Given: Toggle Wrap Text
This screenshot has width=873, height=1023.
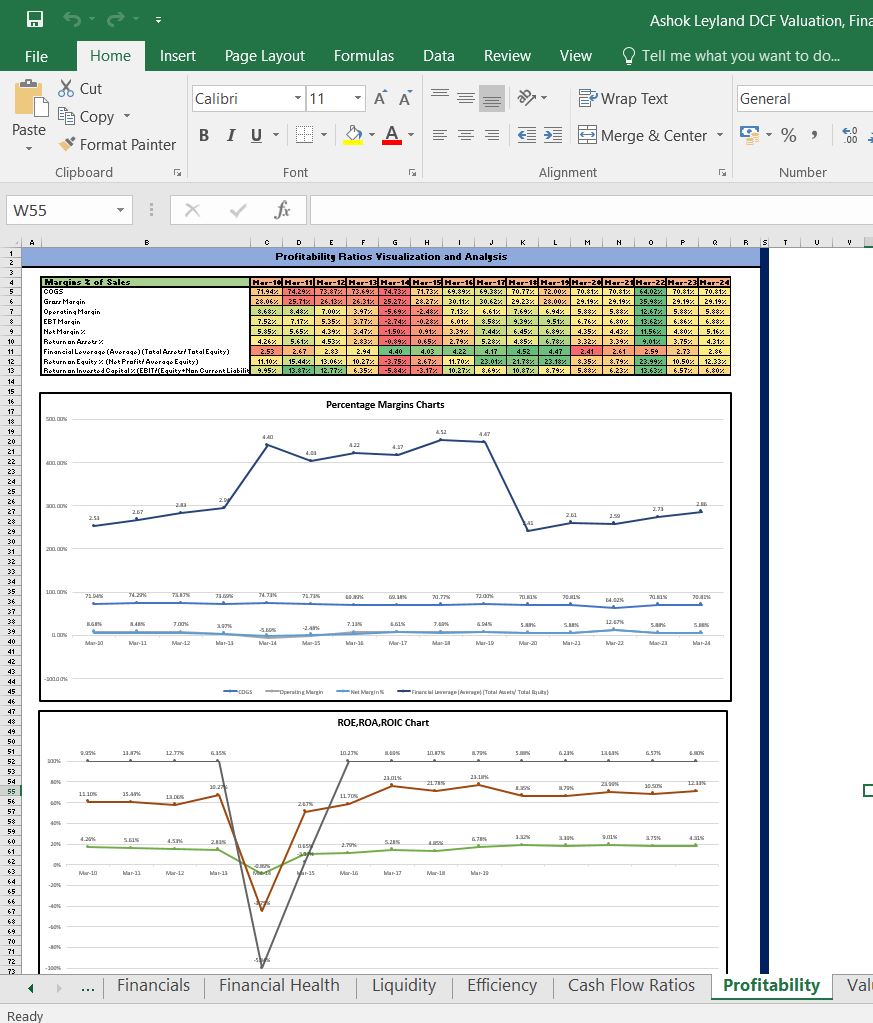Looking at the screenshot, I should tap(623, 99).
